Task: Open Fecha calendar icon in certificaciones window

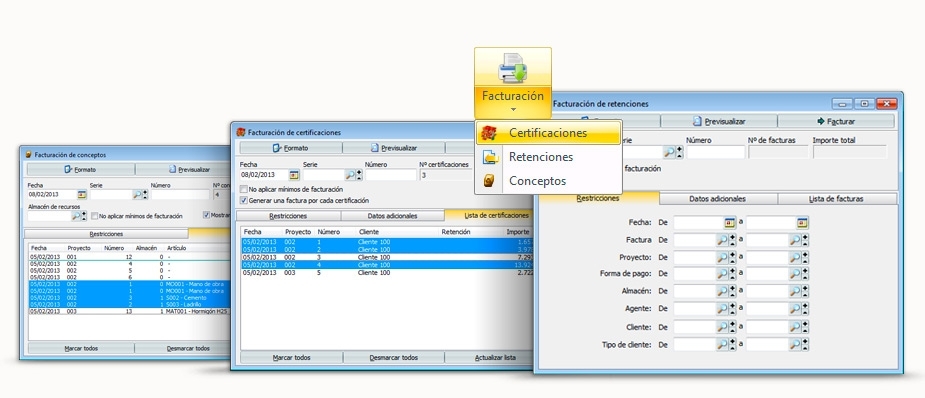Action: (294, 175)
